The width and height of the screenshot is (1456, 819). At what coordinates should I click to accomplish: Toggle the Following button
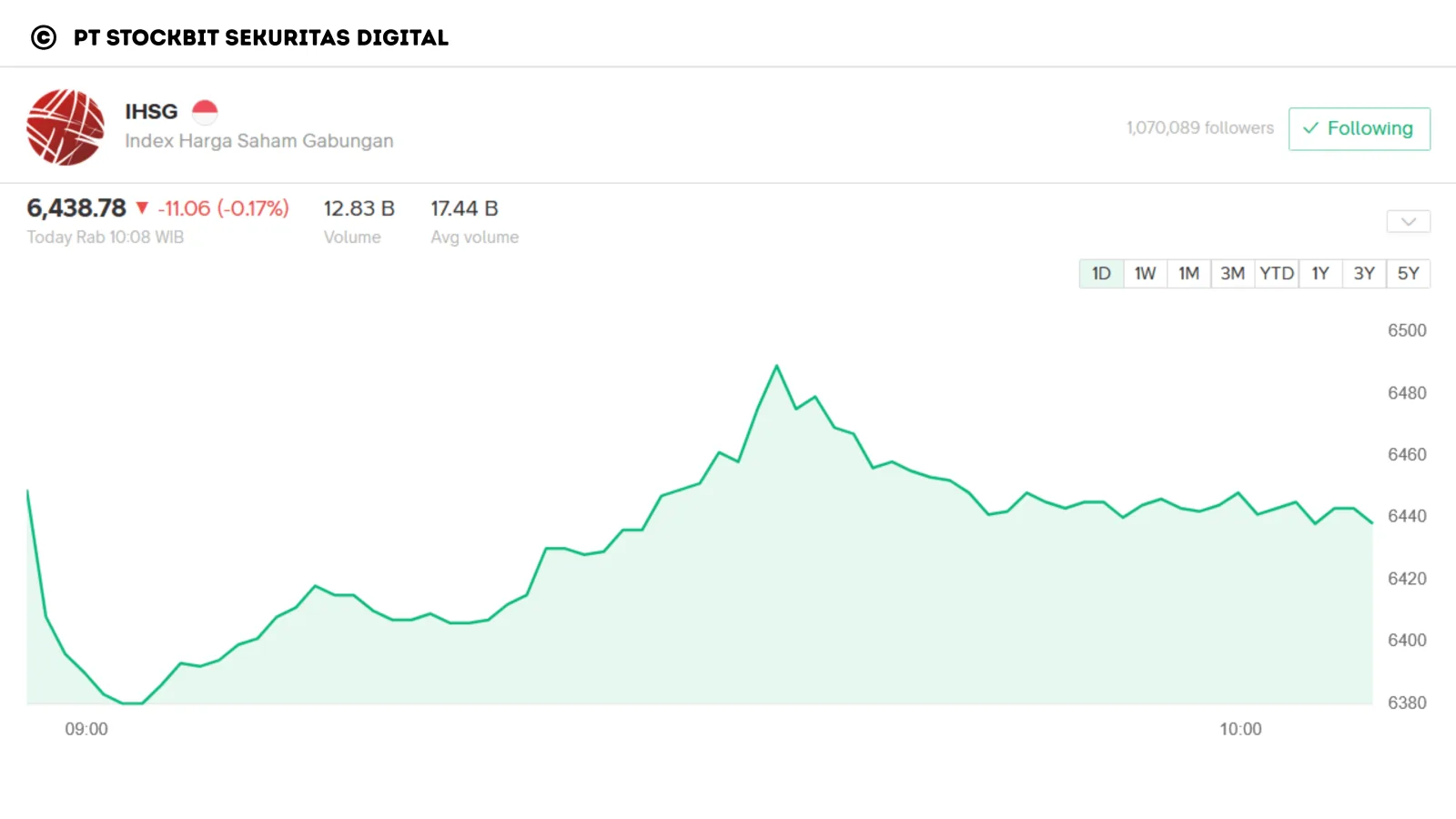1360,129
